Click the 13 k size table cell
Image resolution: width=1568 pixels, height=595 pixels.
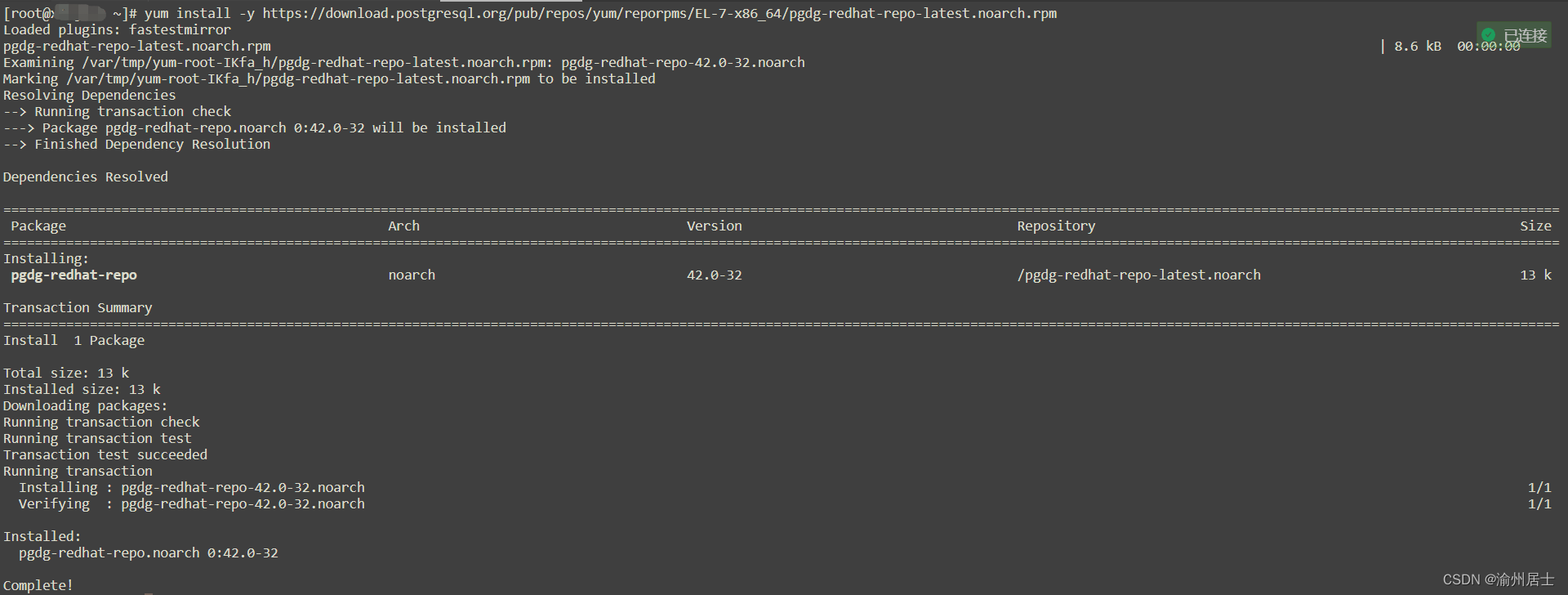(x=1535, y=275)
